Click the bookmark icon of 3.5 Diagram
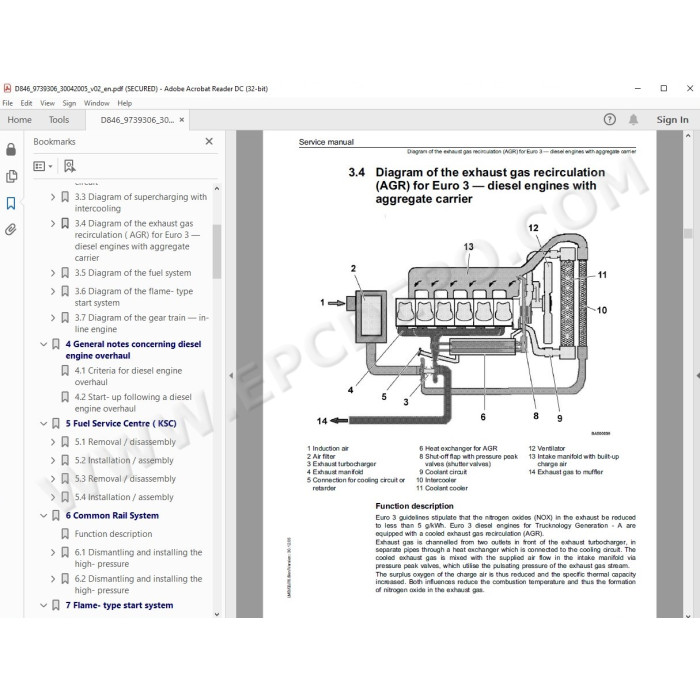 [x=65, y=273]
